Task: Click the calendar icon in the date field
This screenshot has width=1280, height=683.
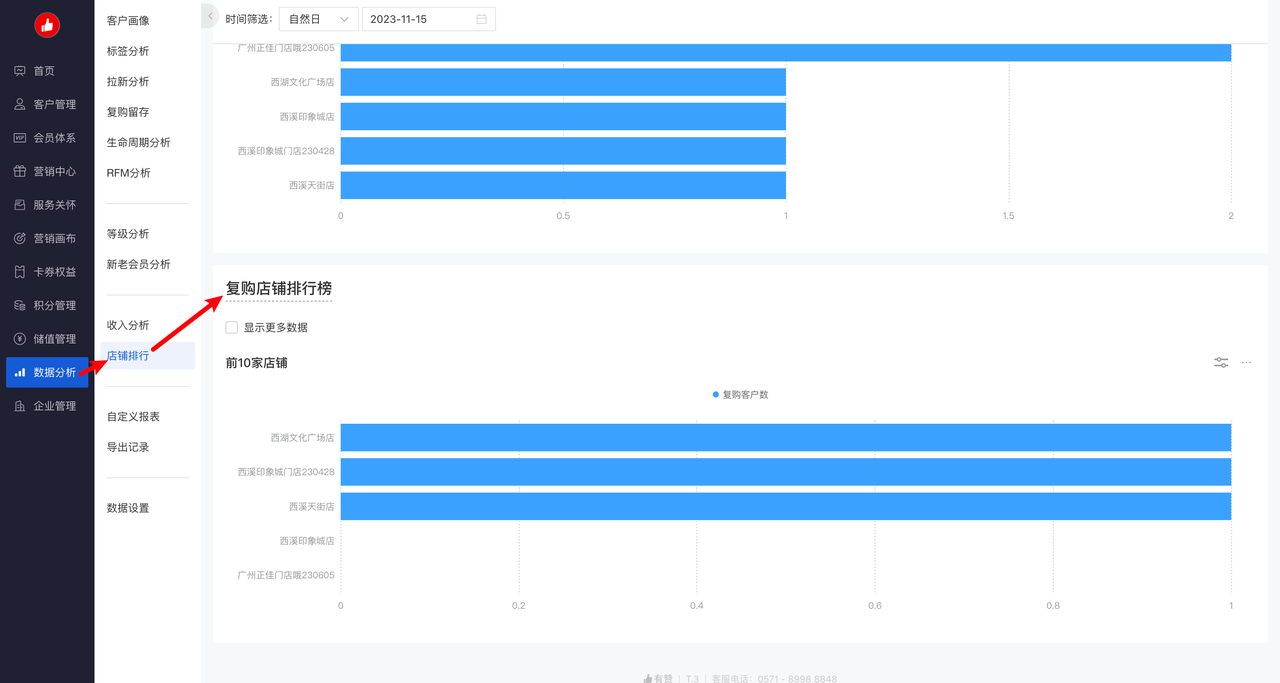Action: [x=481, y=19]
